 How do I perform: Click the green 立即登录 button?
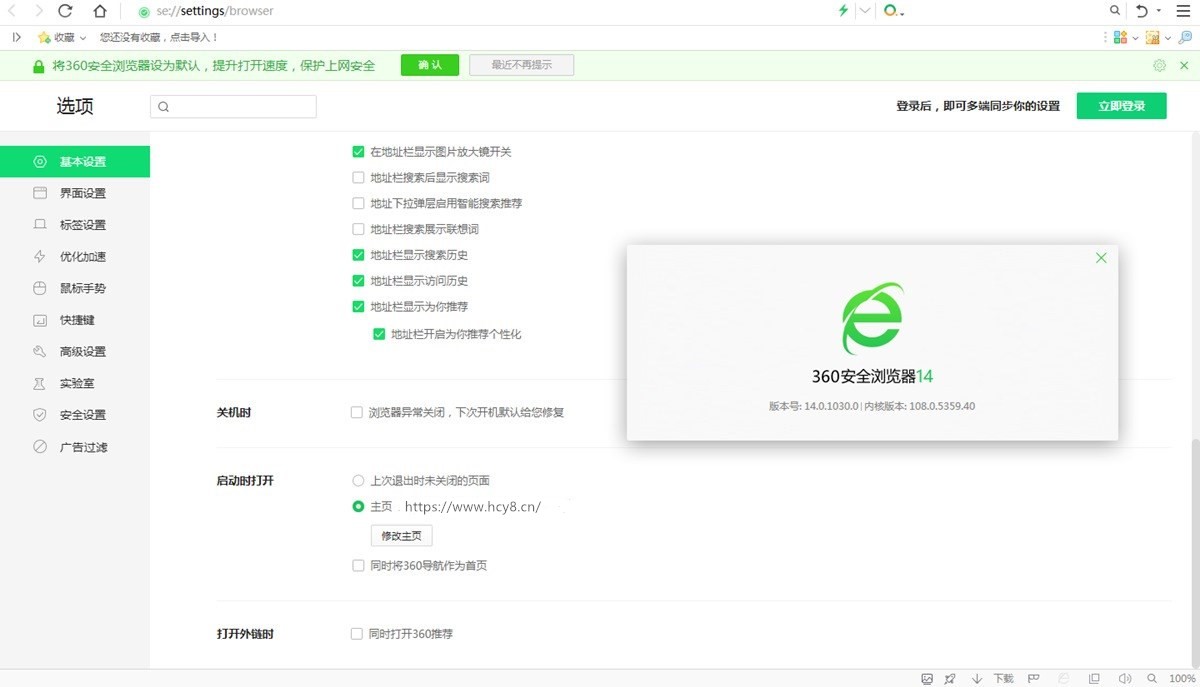click(x=1121, y=106)
